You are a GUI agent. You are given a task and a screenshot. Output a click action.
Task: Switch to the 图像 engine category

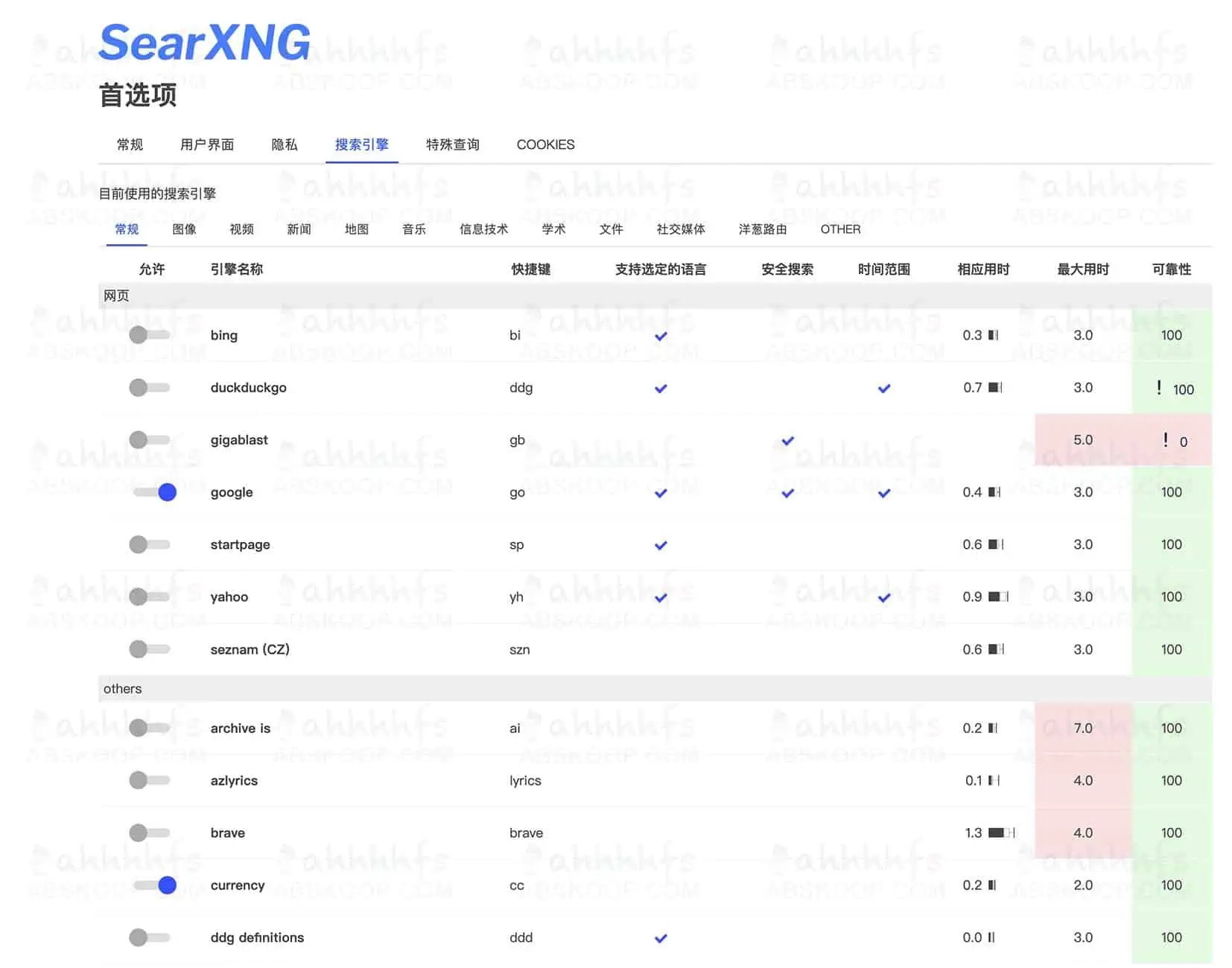point(183,229)
